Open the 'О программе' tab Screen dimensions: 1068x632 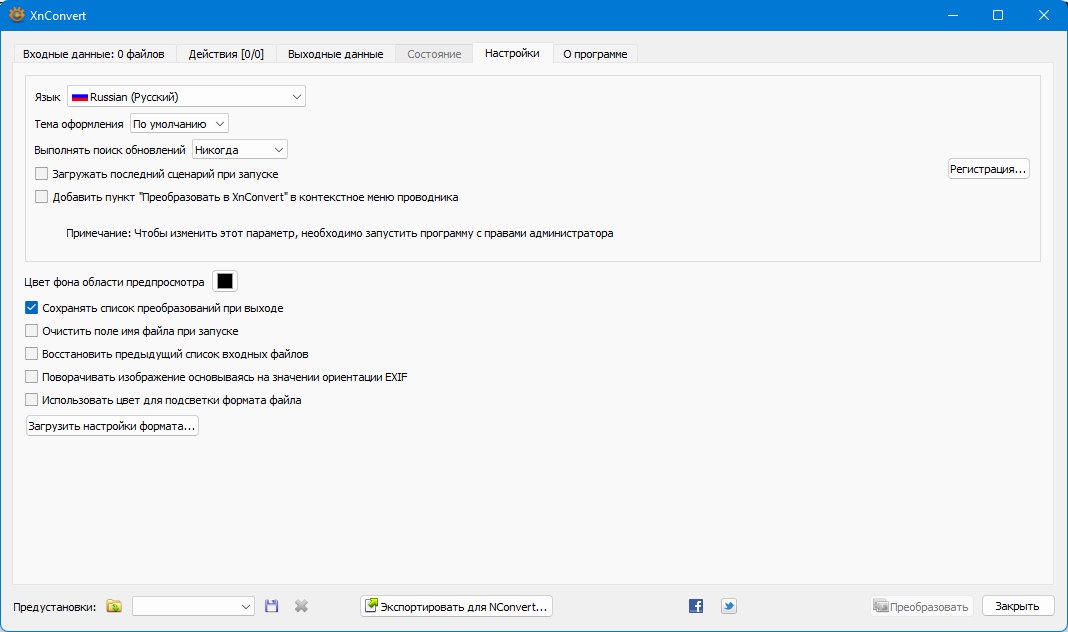tap(595, 54)
